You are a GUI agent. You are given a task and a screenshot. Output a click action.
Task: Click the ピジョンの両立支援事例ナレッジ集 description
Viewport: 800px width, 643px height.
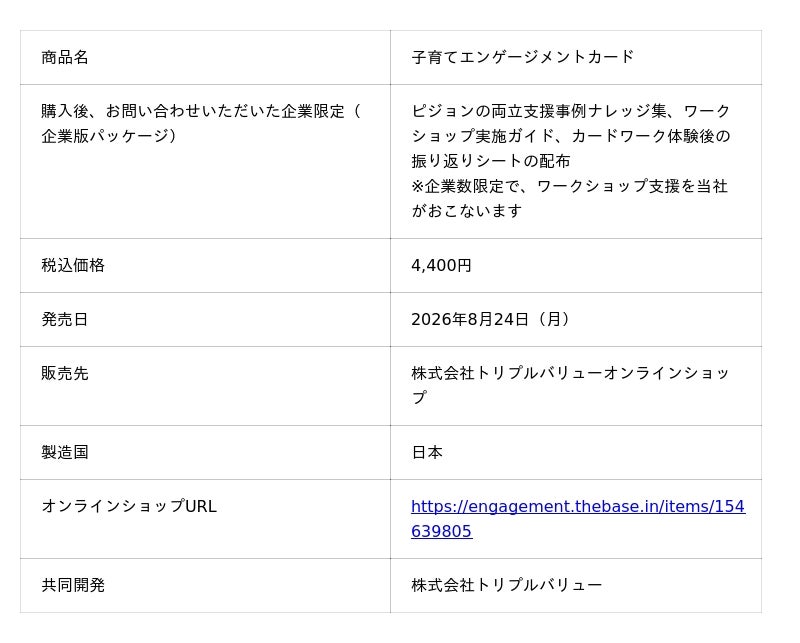(539, 111)
